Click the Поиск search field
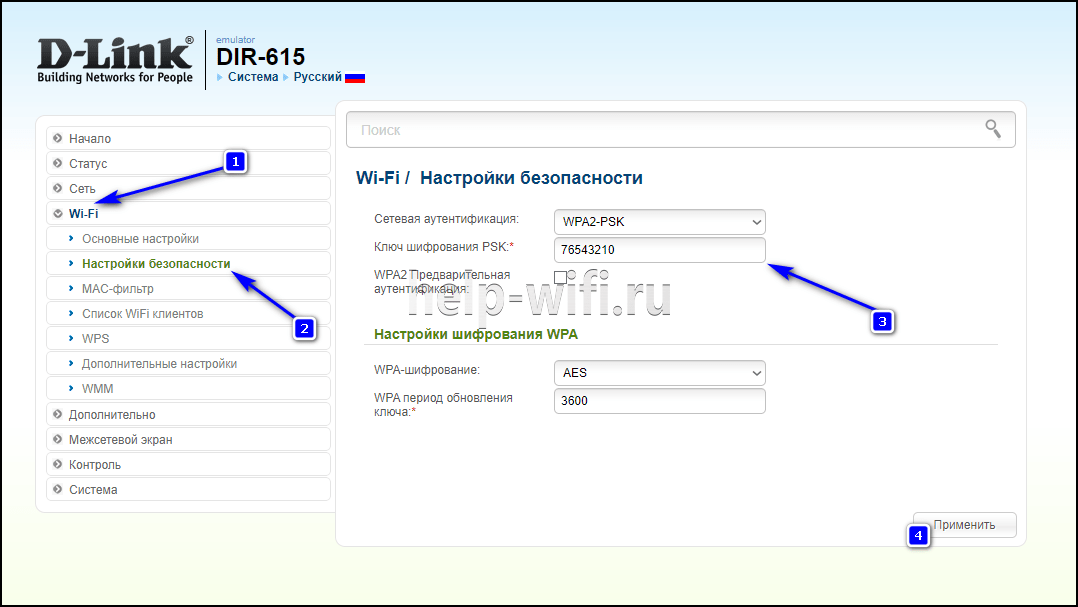The height and width of the screenshot is (607, 1078). (681, 129)
